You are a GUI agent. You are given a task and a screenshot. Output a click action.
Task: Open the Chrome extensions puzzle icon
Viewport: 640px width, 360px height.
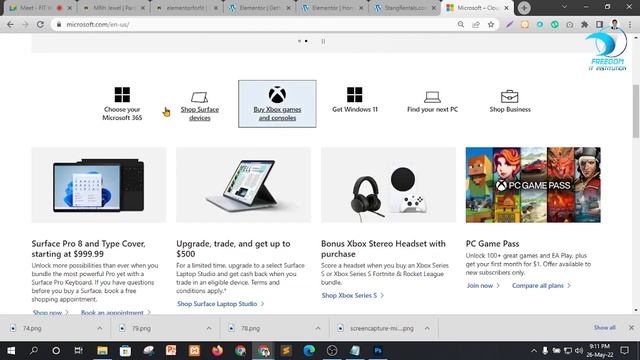tap(584, 24)
